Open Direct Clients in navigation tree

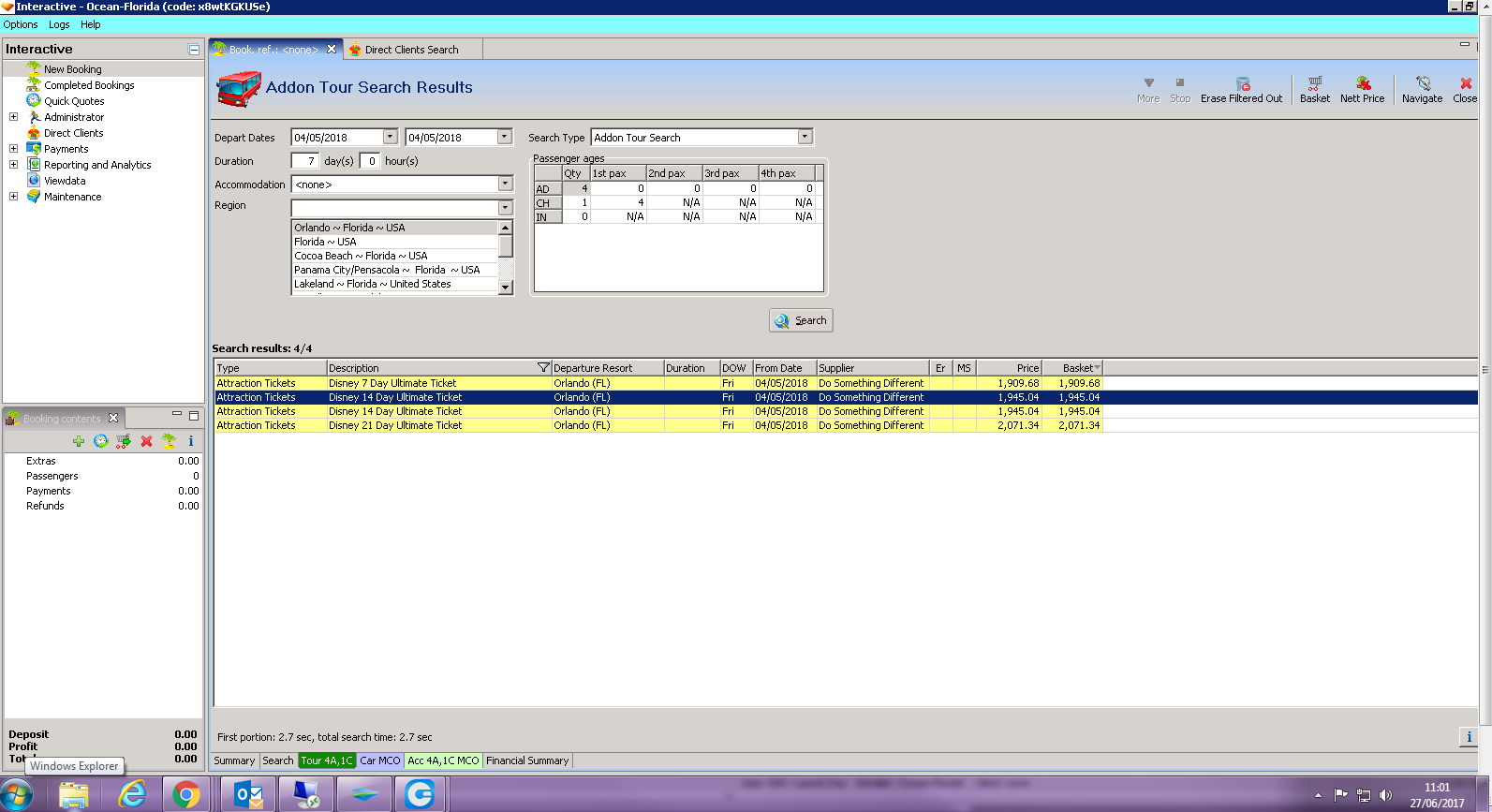coord(73,133)
